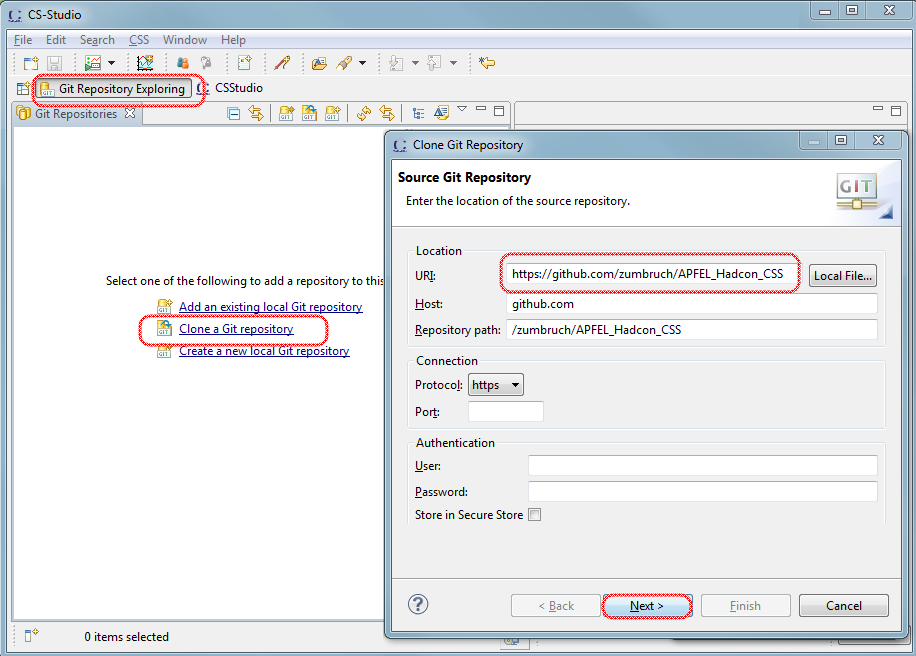Click the User field
916x656 pixels.
click(703, 466)
